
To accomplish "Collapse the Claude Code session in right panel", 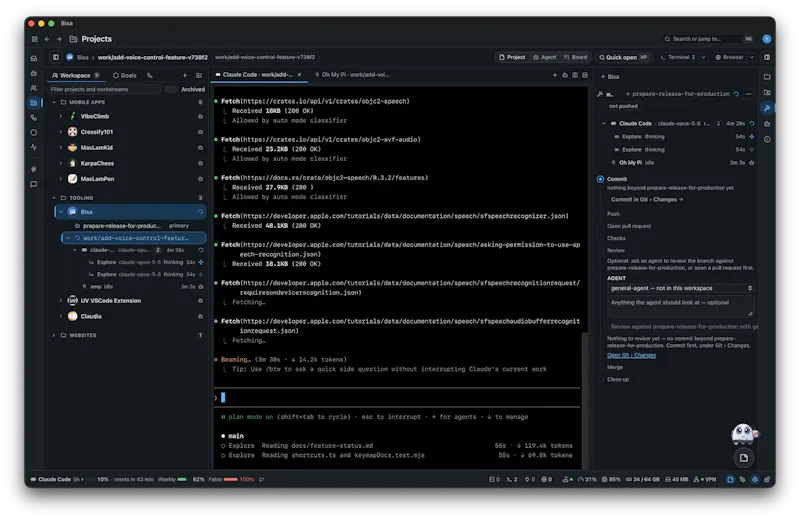I will tap(604, 123).
